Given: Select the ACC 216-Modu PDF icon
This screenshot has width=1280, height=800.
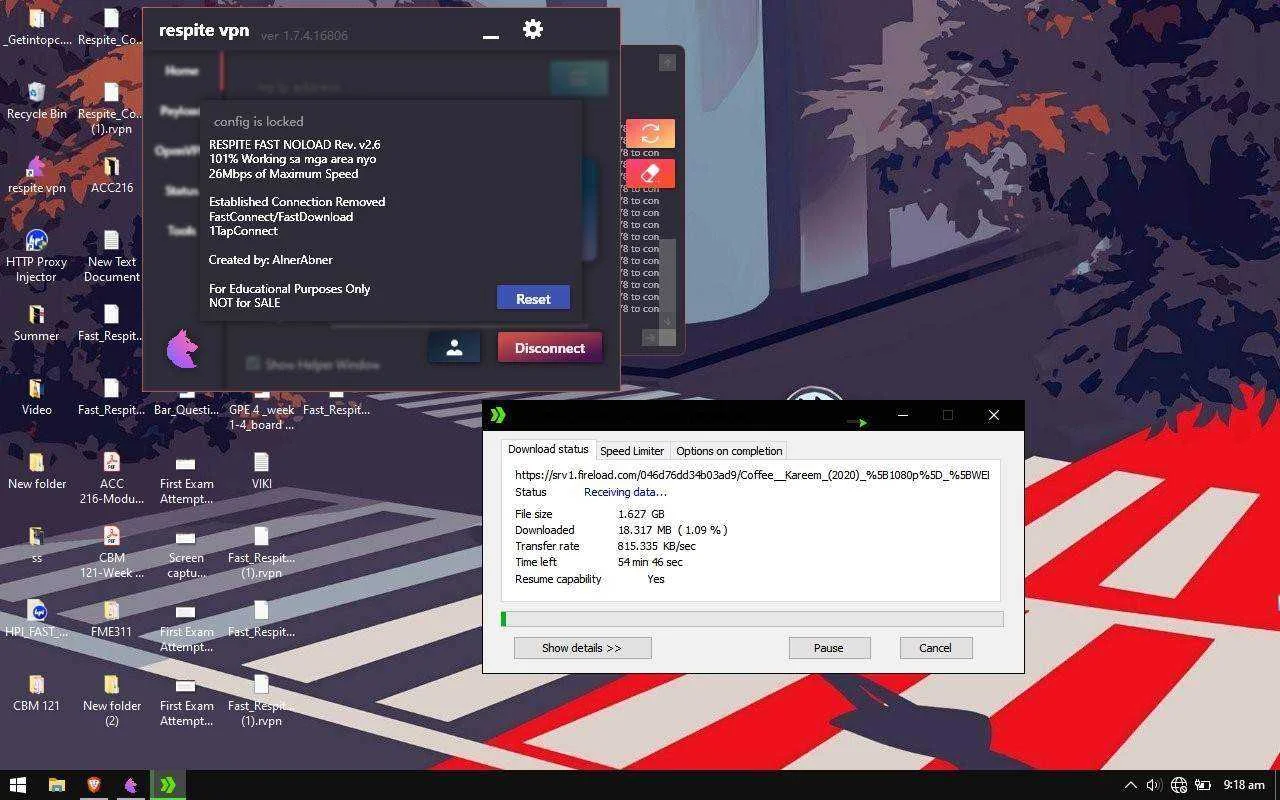Looking at the screenshot, I should coord(111,478).
